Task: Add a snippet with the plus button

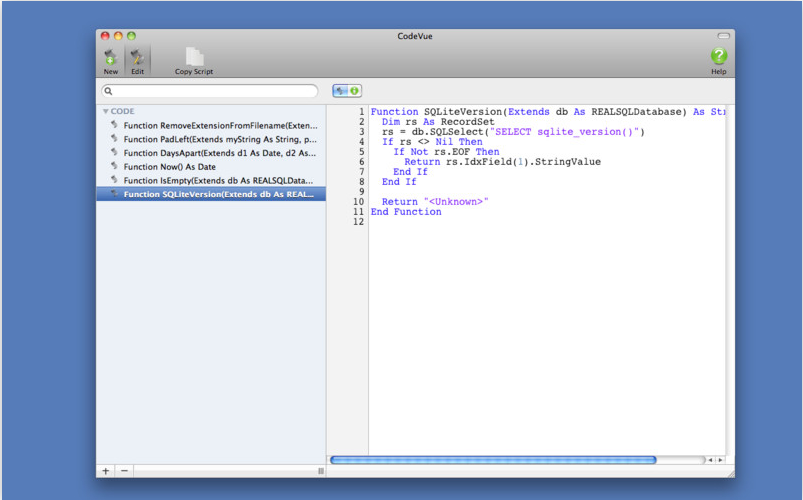Action: 105,471
